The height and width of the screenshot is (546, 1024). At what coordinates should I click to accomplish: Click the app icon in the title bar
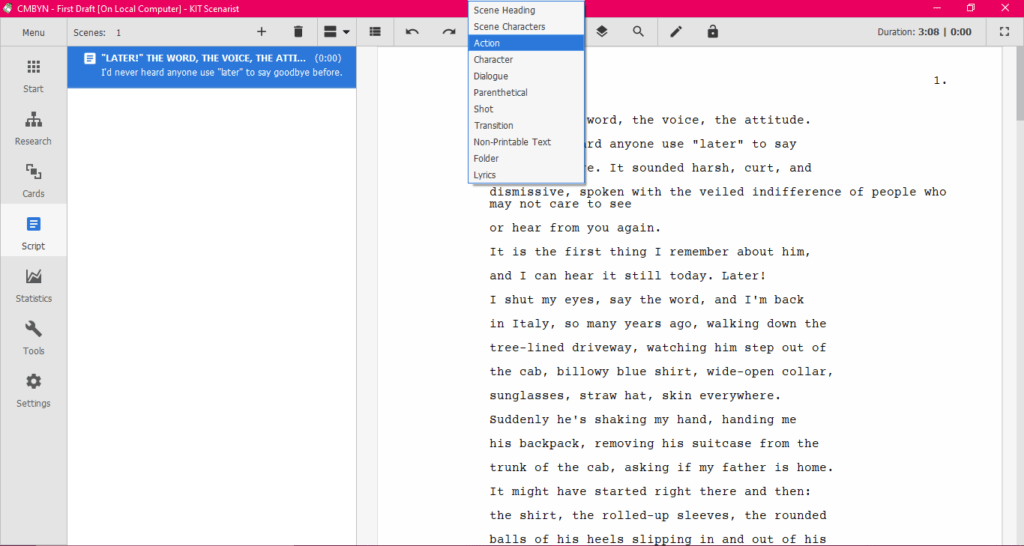click(8, 8)
